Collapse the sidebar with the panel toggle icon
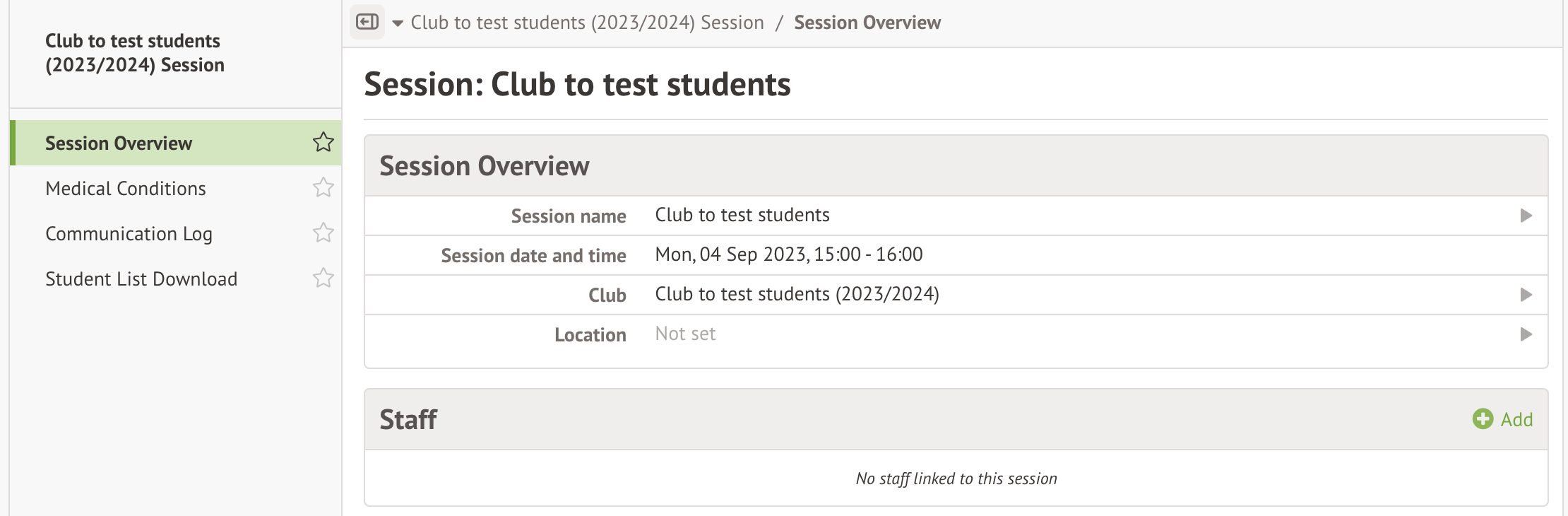Image resolution: width=1568 pixels, height=516 pixels. pos(367,22)
